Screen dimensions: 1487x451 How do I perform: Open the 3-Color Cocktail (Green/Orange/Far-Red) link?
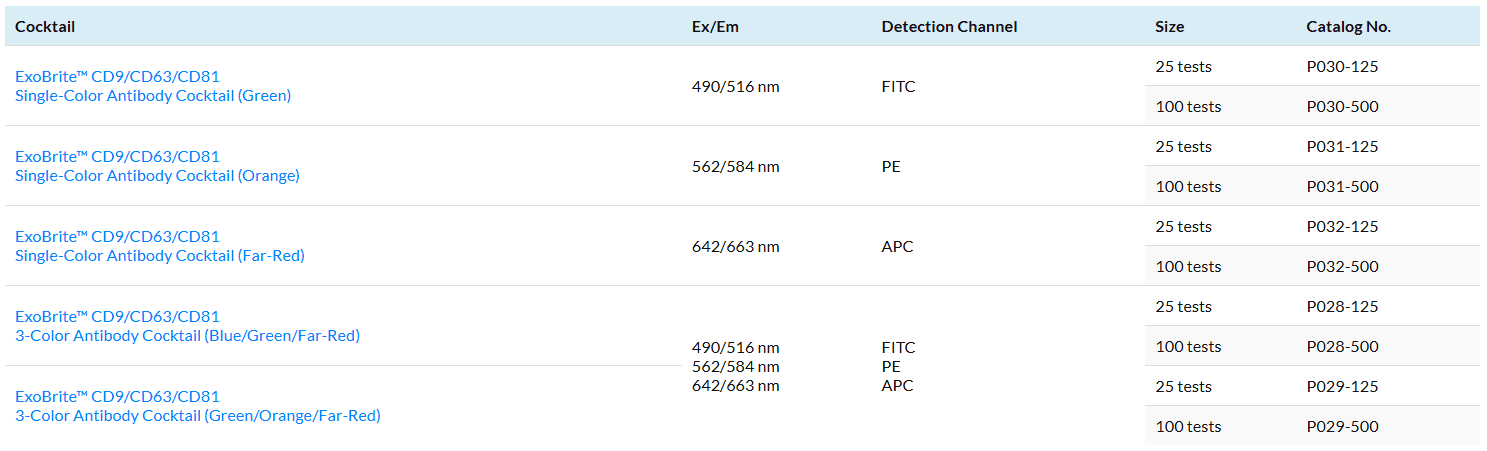[x=198, y=406]
